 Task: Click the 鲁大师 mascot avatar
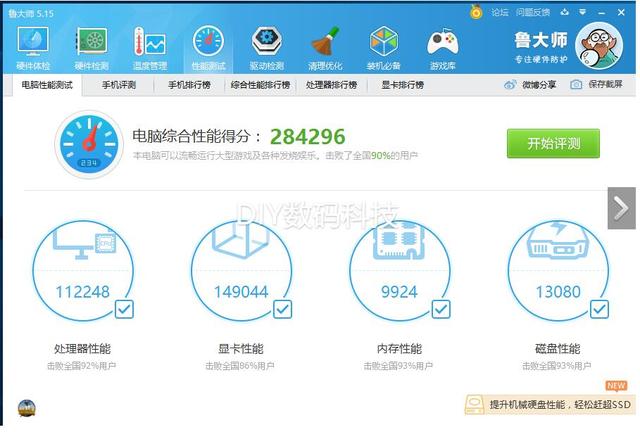[599, 46]
